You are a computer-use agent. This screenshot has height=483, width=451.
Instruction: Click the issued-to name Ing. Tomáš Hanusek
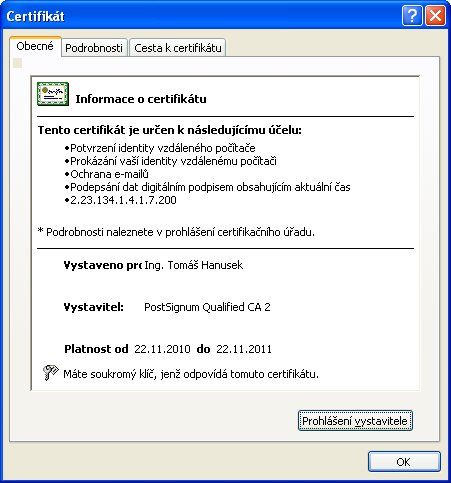click(x=194, y=265)
